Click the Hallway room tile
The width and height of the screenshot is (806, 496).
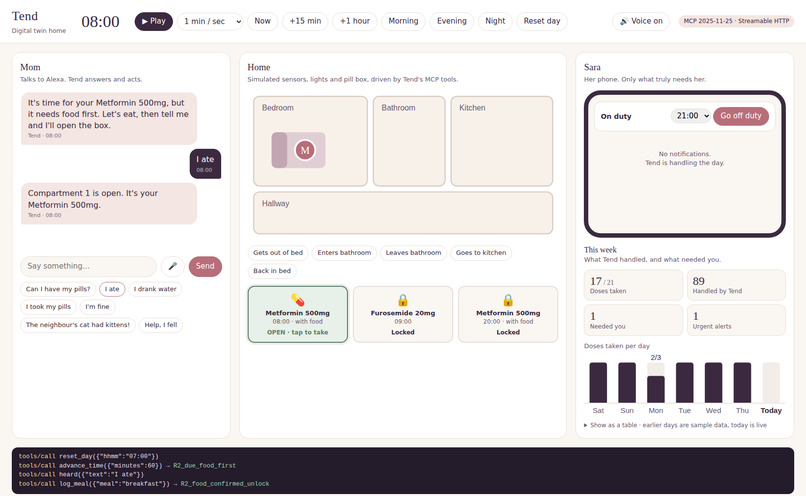click(403, 213)
